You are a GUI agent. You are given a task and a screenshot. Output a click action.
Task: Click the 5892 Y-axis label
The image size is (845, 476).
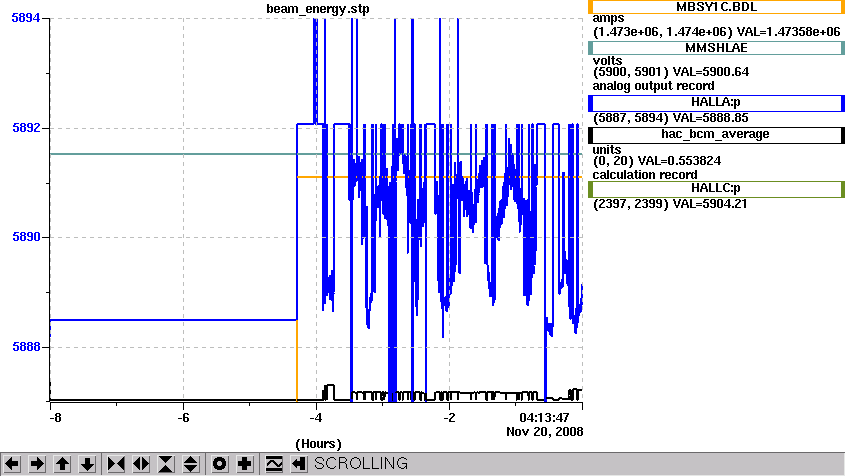click(26, 128)
